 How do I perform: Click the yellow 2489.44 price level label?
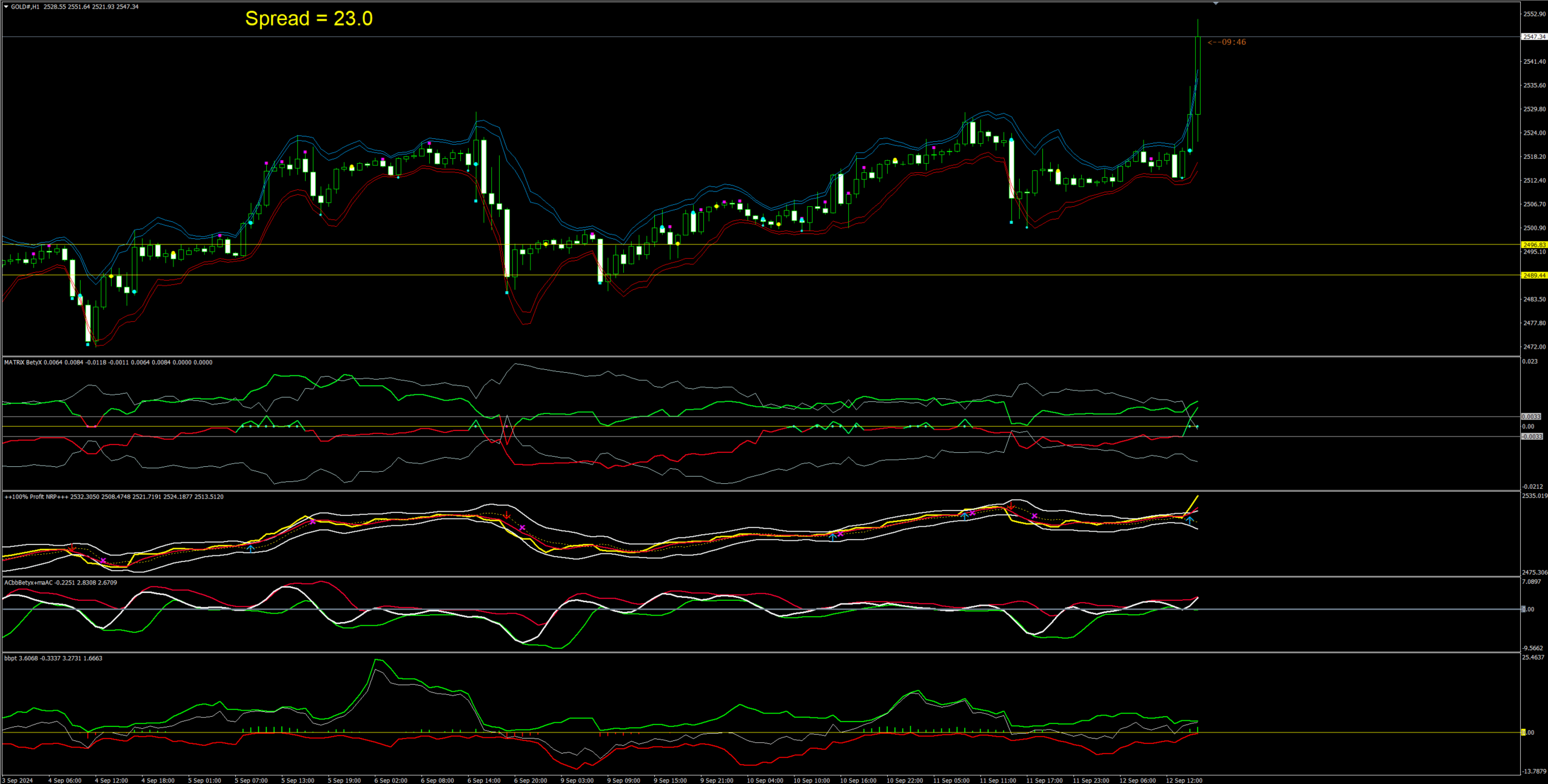pyautogui.click(x=1534, y=275)
